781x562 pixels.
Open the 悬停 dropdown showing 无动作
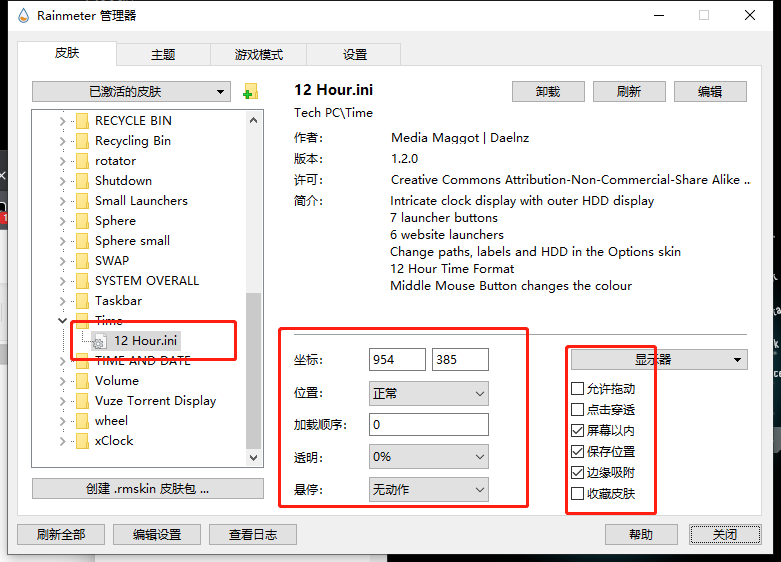pyautogui.click(x=429, y=490)
